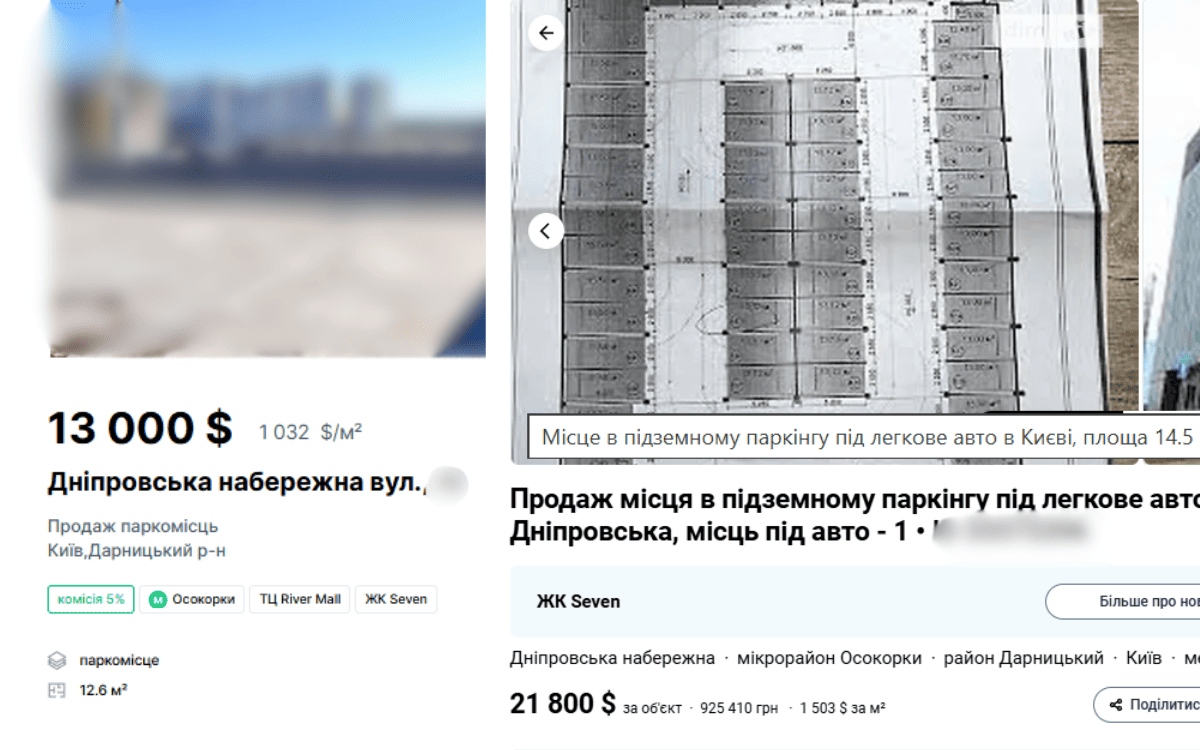Click the floor plan icon beside 12.6 м²
This screenshot has height=750, width=1200.
[57, 690]
